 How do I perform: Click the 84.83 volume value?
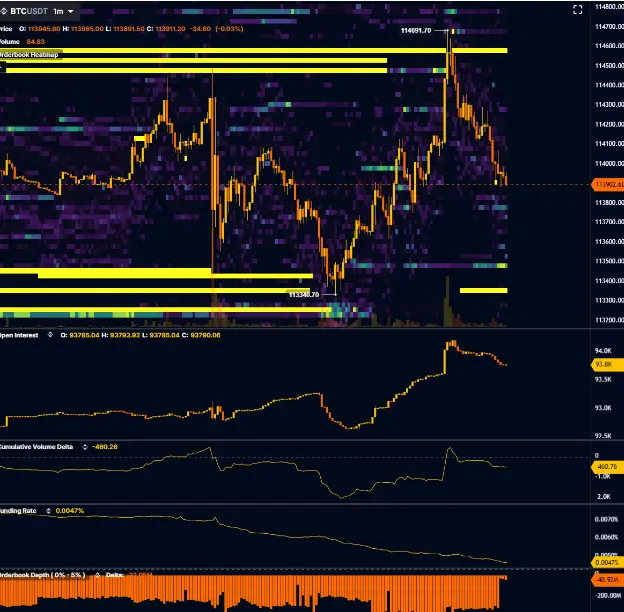[x=35, y=42]
